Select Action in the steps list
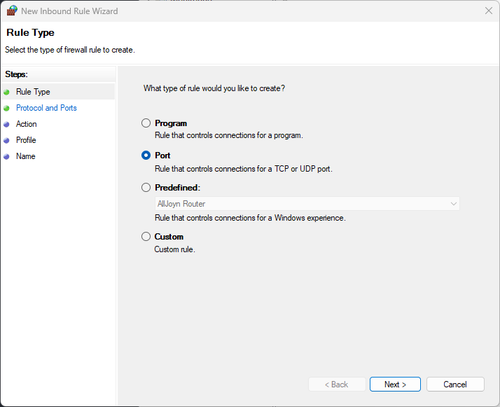The width and height of the screenshot is (500, 407). pos(26,124)
